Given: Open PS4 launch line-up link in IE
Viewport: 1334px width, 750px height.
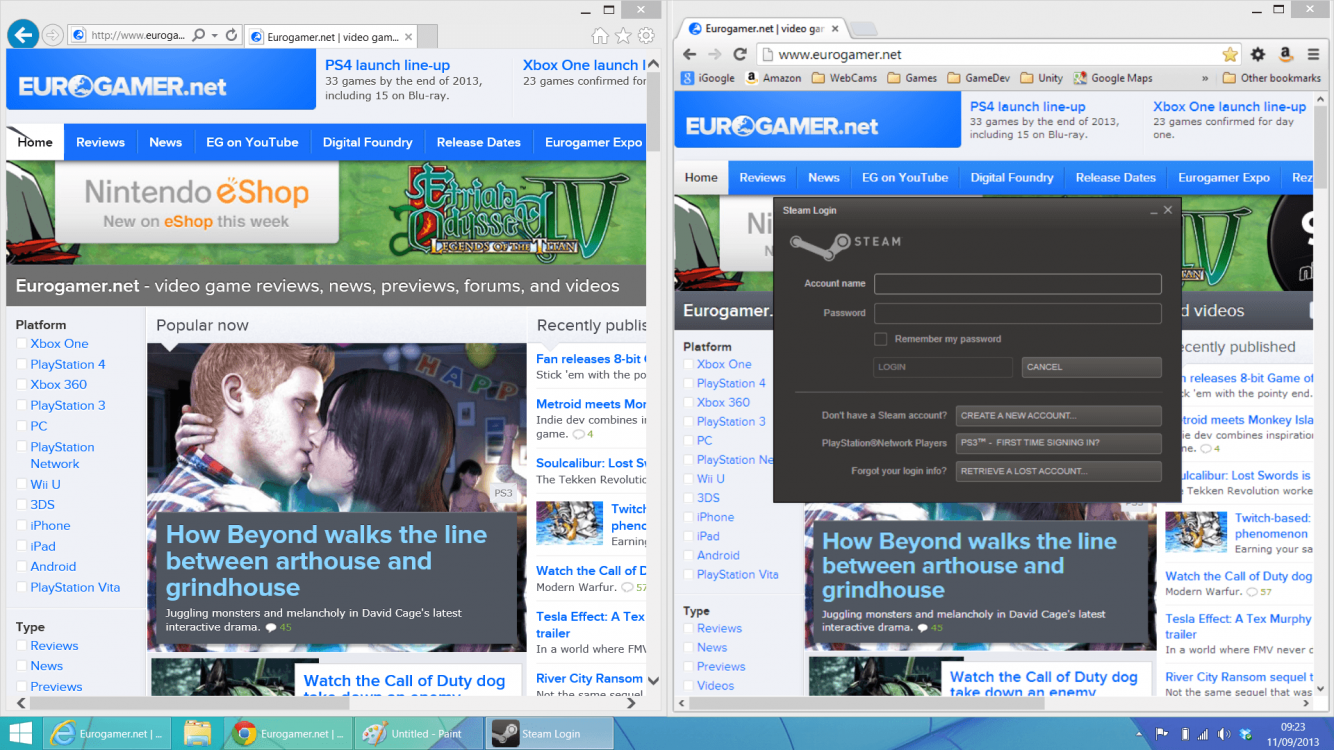Looking at the screenshot, I should [x=387, y=65].
